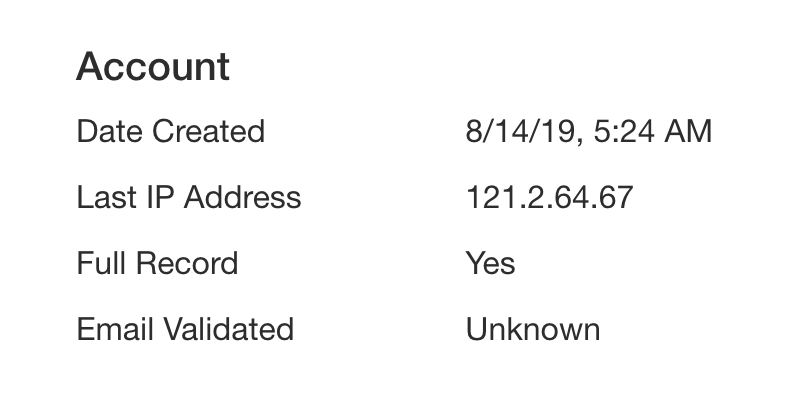Select the Email Validated label

(x=185, y=329)
